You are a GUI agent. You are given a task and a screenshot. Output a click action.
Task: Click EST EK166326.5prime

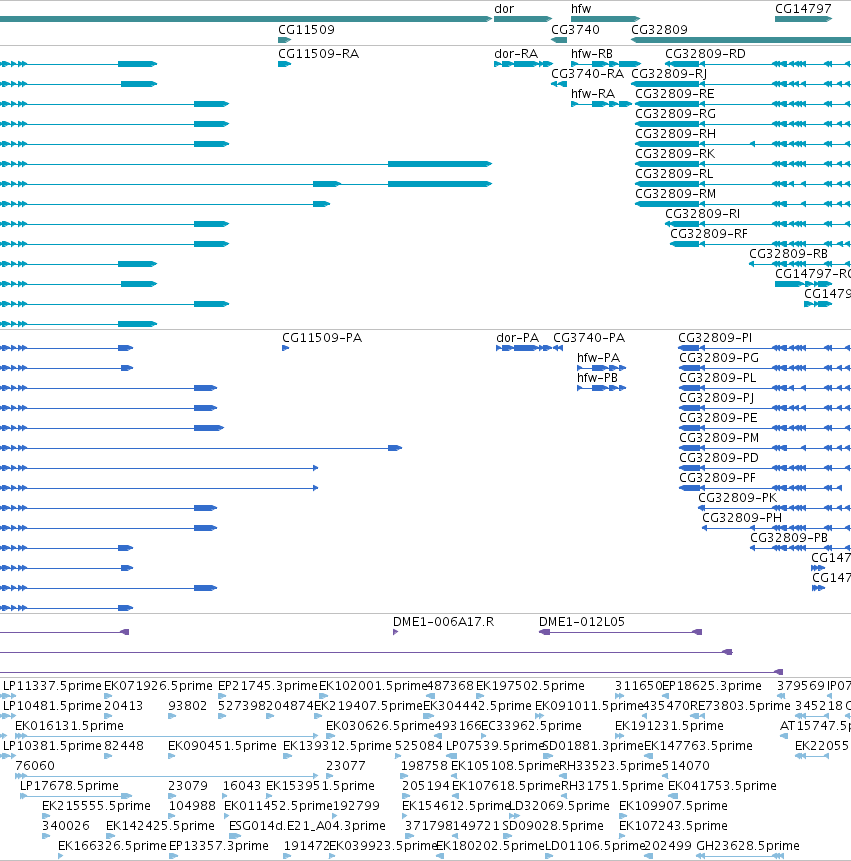(112, 846)
